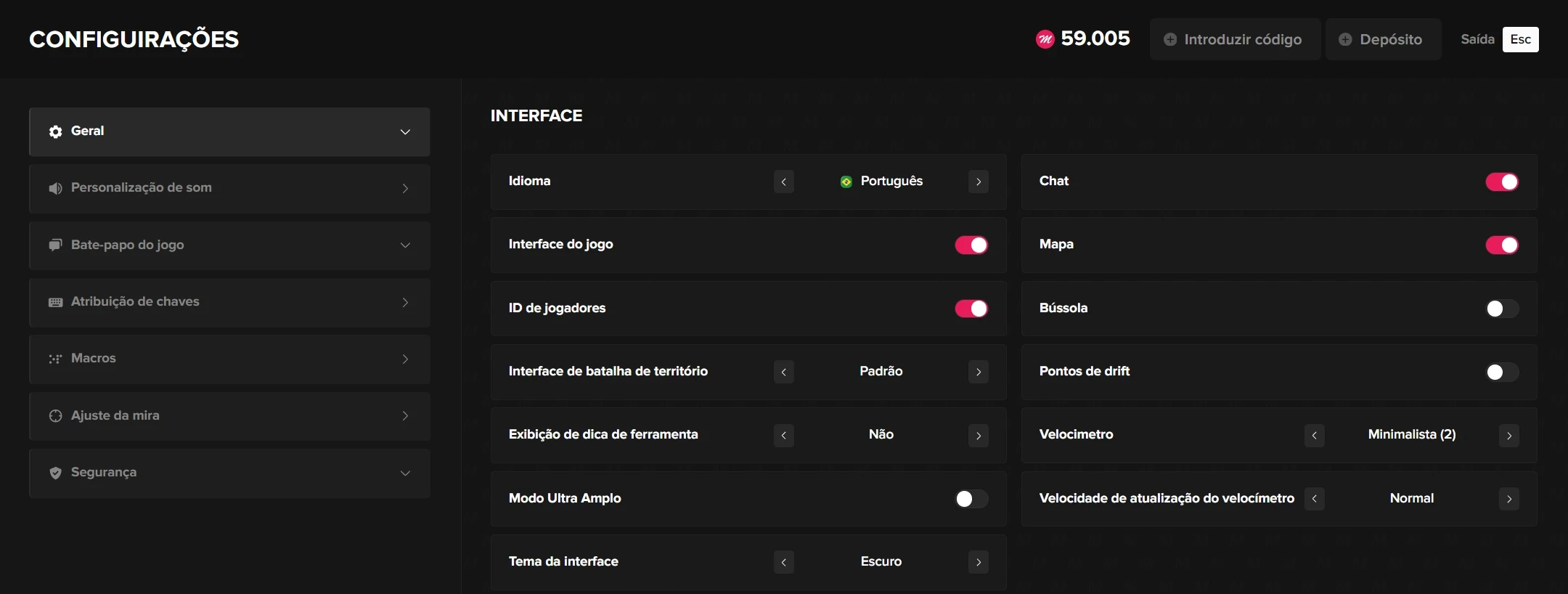Select next Velocímetro style with right arrow
Screen dimensions: 1568x594
point(1508,436)
